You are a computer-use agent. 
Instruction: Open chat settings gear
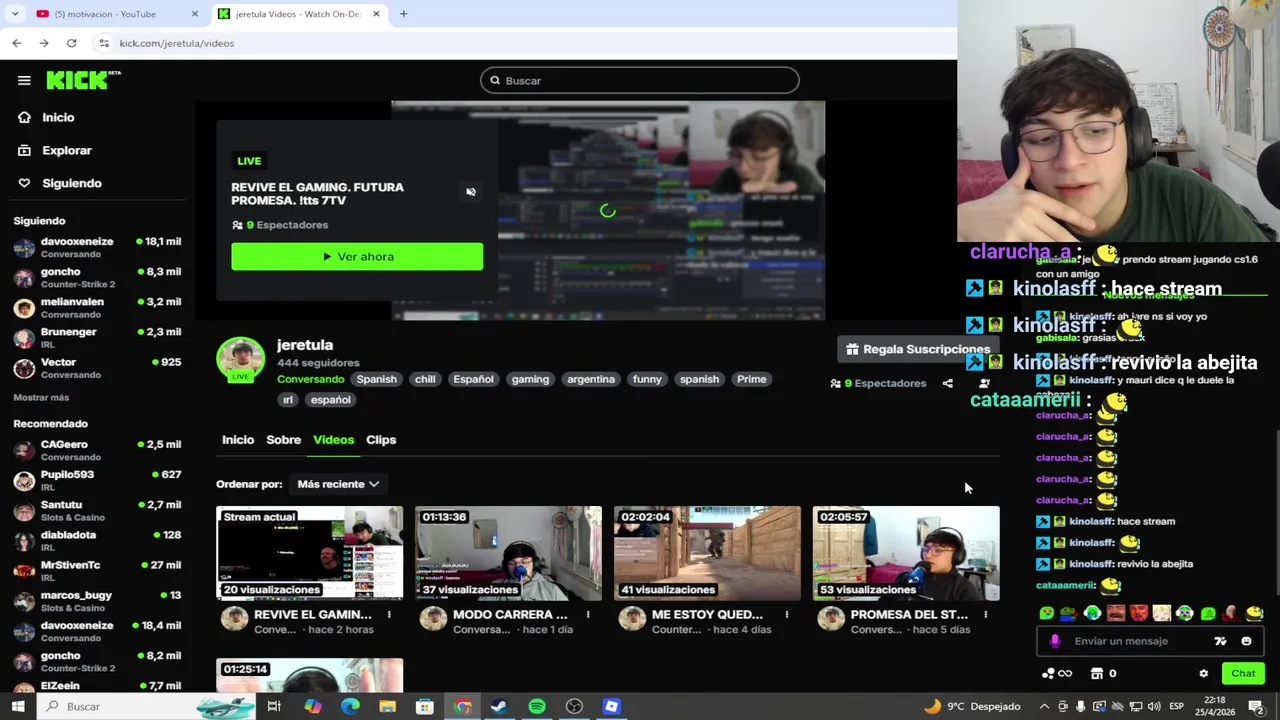click(1204, 674)
